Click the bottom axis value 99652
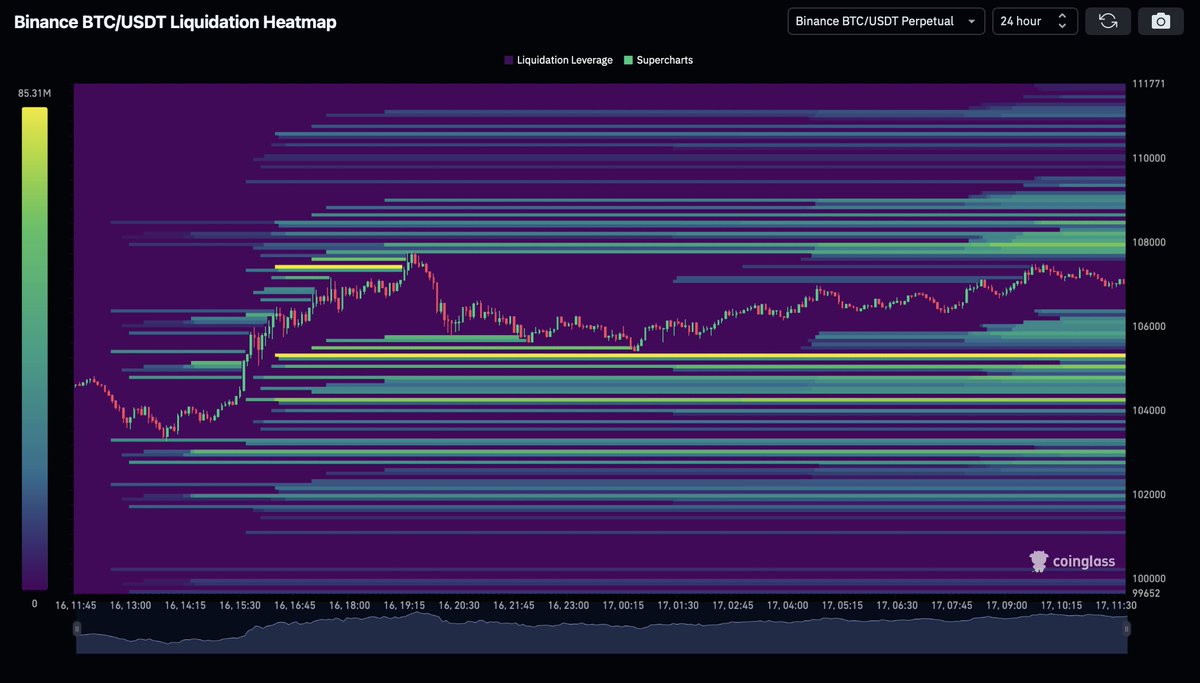The height and width of the screenshot is (683, 1200). point(1146,593)
